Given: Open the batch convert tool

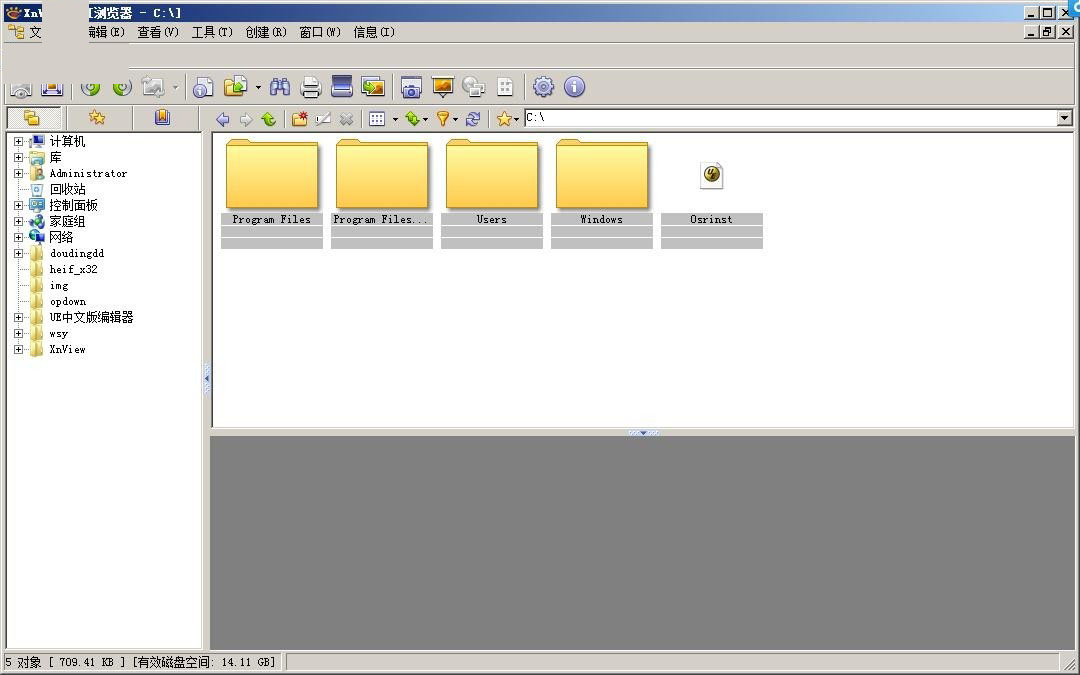Looking at the screenshot, I should click(373, 87).
